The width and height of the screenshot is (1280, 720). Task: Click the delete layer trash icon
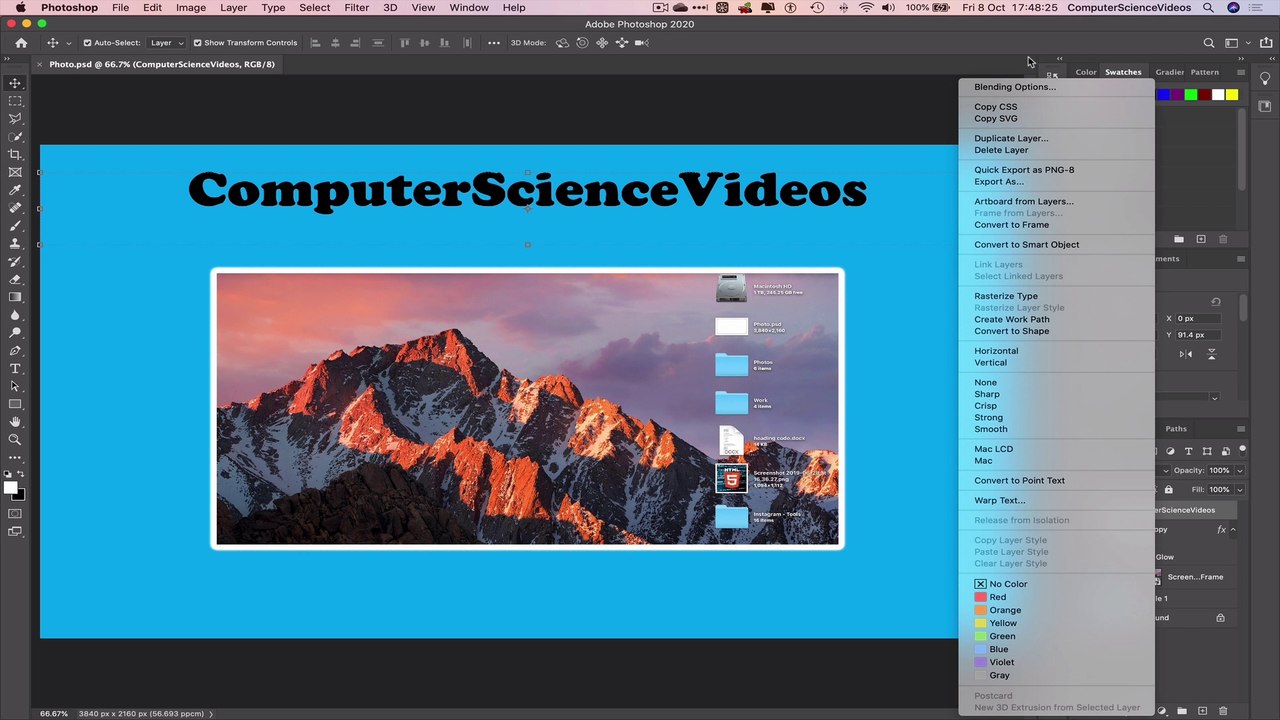coord(1223,711)
